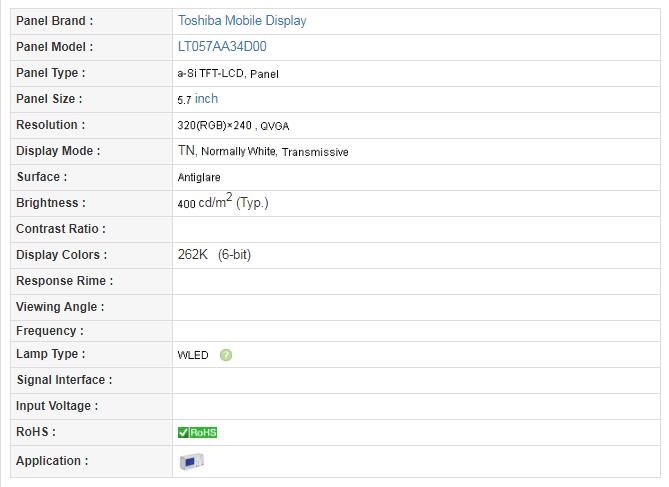Open the LT057AA34D00 panel model link
Screen dimensions: 669x487
222,47
